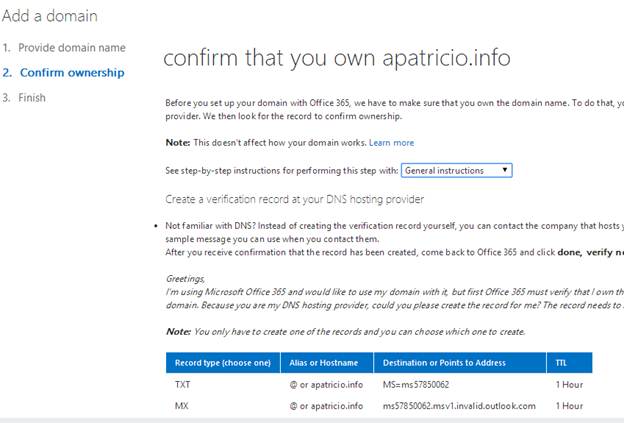
Task: Click the MS=ms57850062 destination value
Action: 416,384
